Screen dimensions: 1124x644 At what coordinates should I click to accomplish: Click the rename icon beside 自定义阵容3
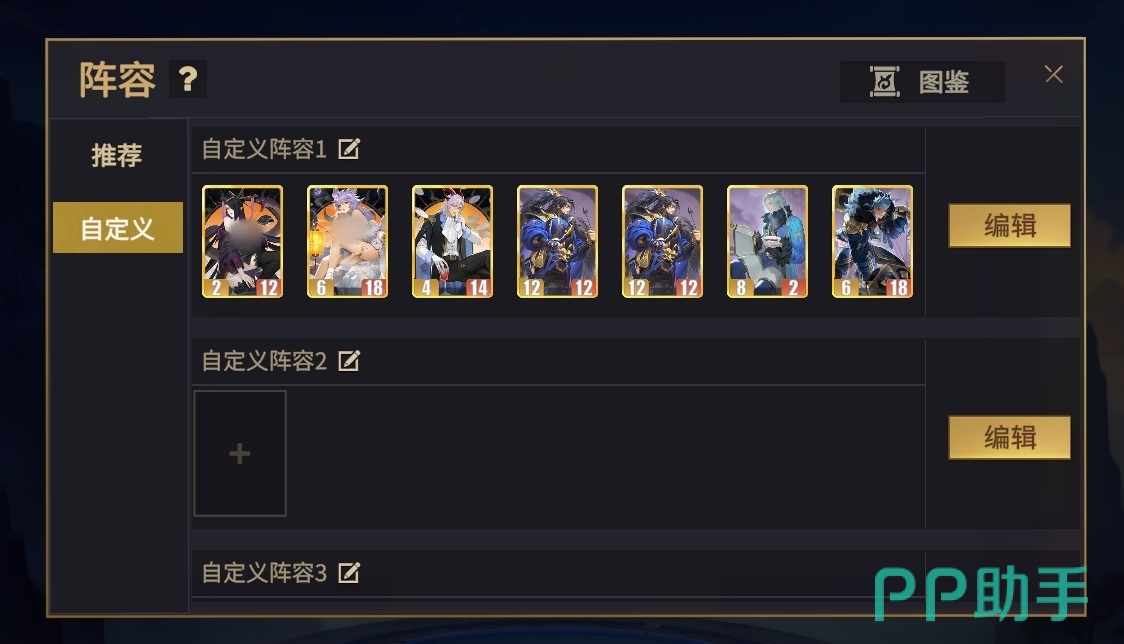[349, 572]
